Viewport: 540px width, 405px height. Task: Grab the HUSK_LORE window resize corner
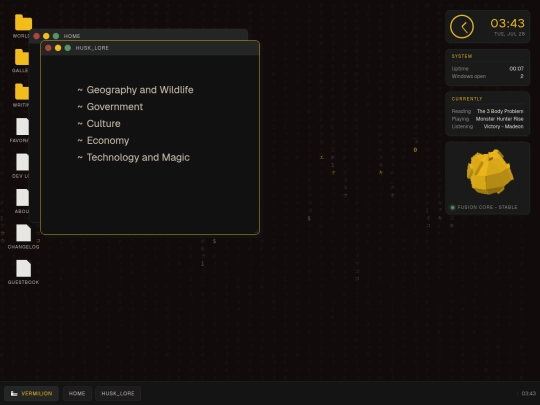tap(258, 232)
